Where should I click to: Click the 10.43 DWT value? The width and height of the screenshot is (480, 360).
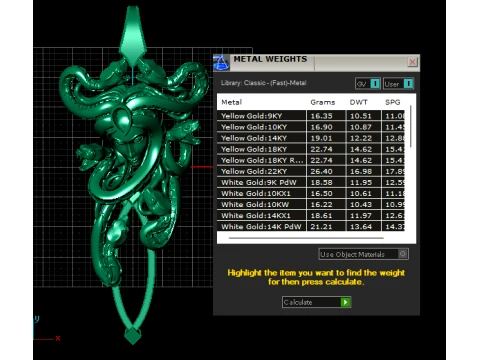click(x=361, y=204)
